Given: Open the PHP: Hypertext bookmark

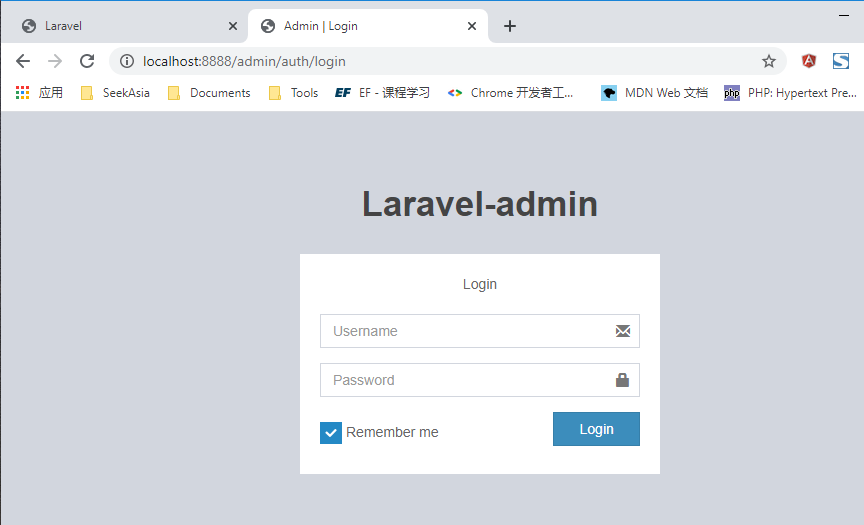Looking at the screenshot, I should 791,93.
